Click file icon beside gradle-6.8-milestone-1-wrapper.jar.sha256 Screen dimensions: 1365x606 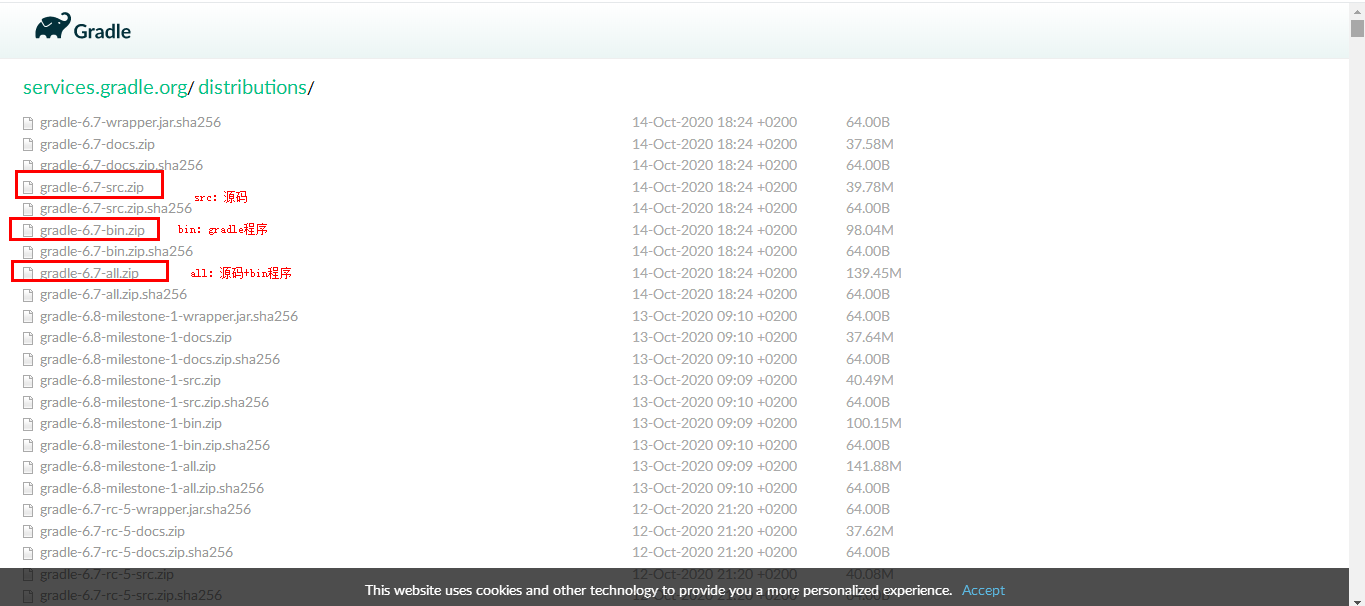click(x=29, y=316)
